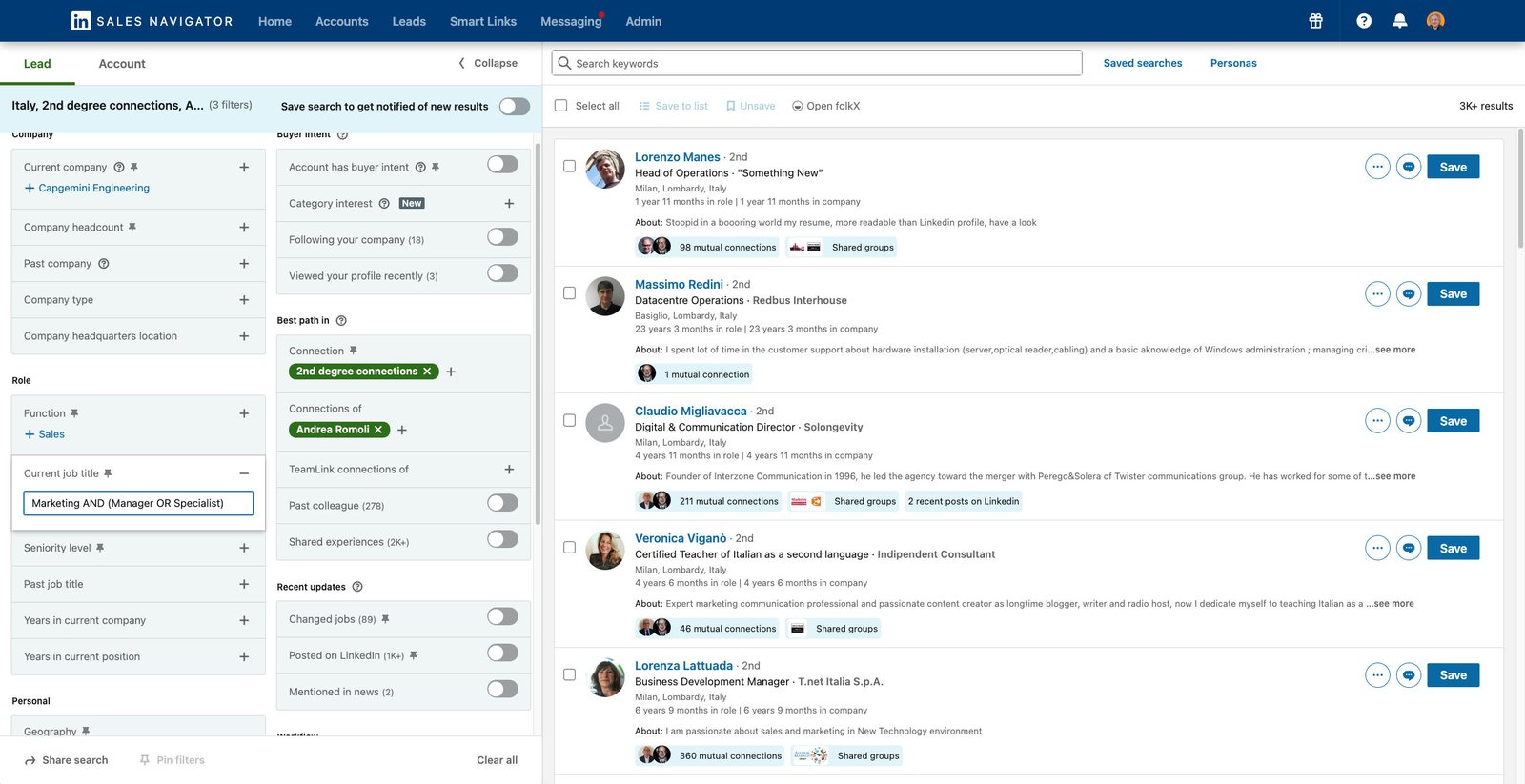This screenshot has width=1525, height=784.
Task: Expand the Category interest filter
Action: pos(509,204)
